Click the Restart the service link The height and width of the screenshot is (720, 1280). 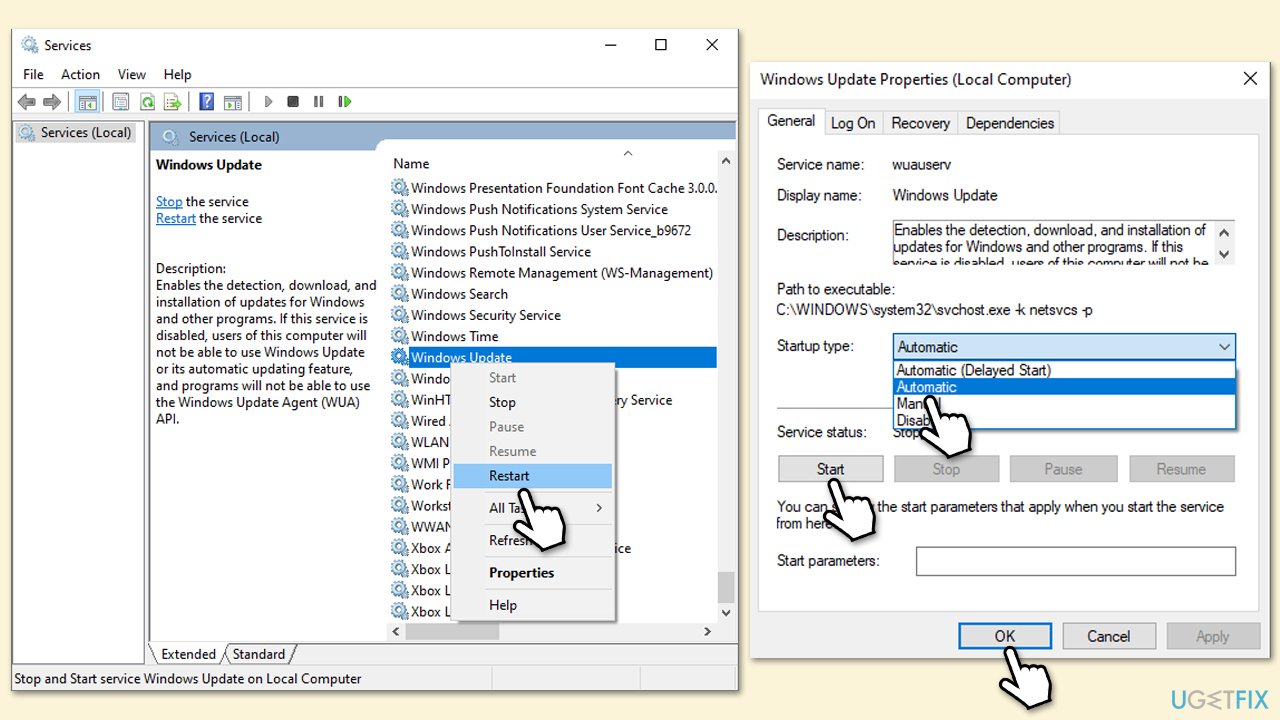176,218
